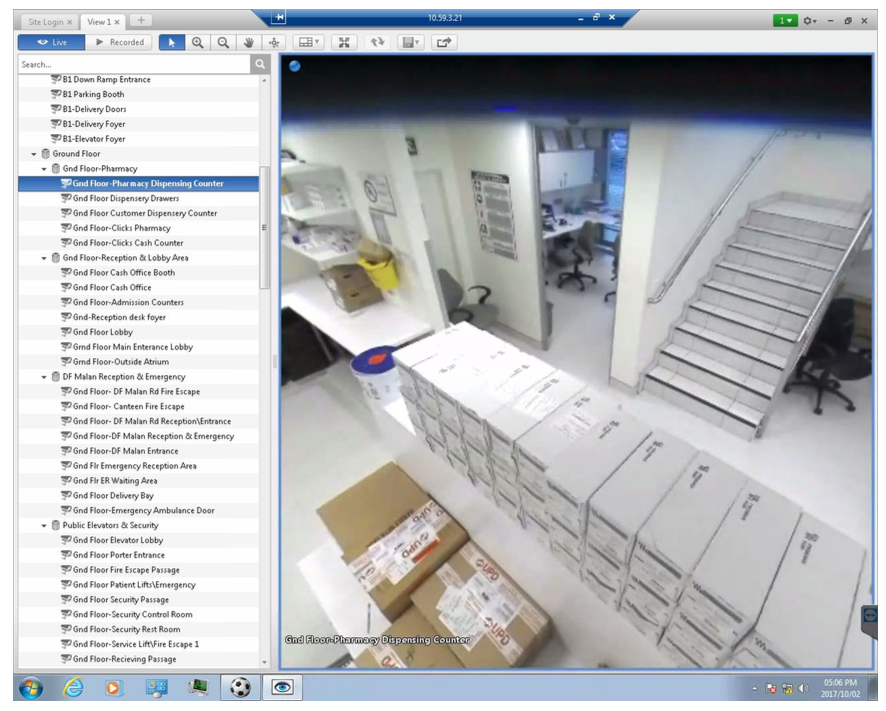Select B1 Down Ramp Entrance camera
886x711 pixels.
pos(106,80)
